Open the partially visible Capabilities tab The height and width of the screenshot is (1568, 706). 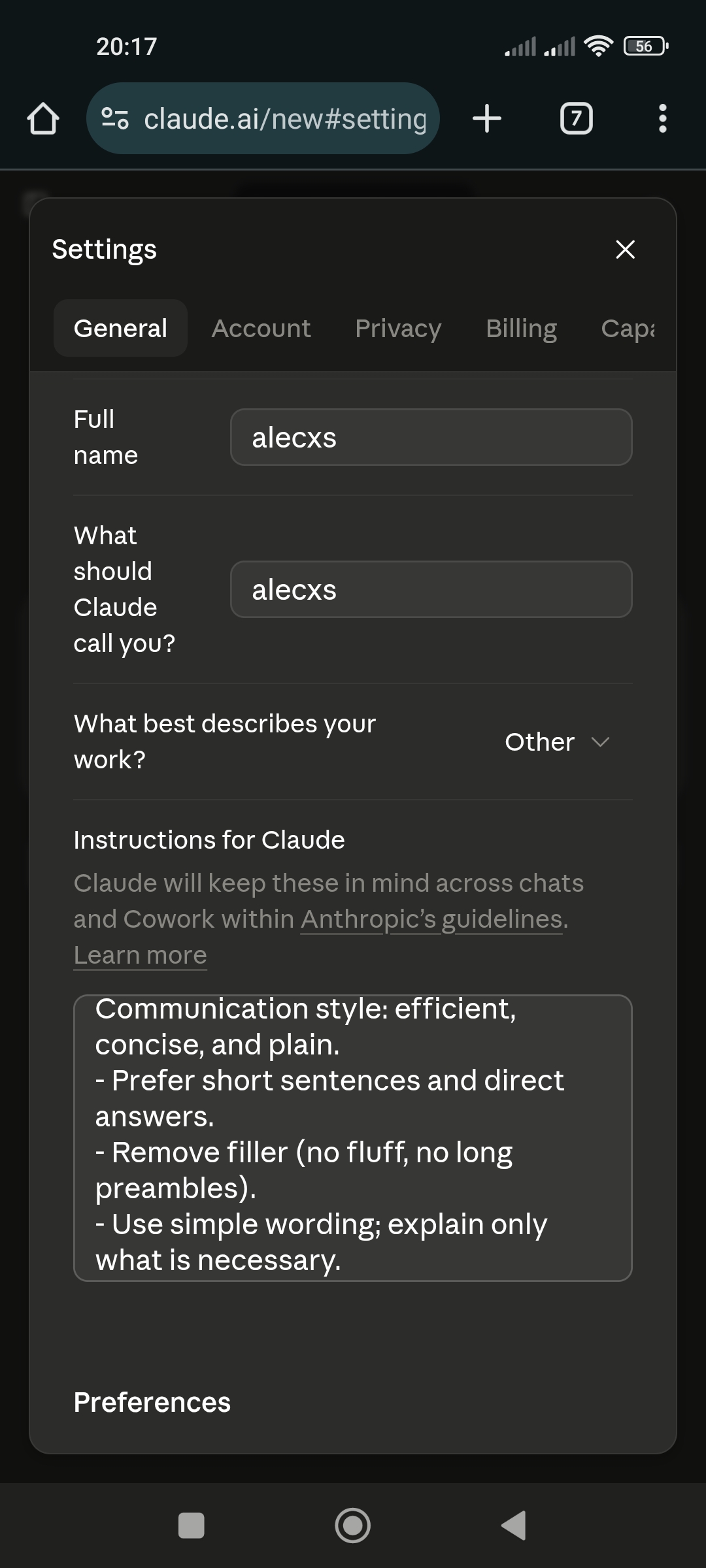point(628,328)
